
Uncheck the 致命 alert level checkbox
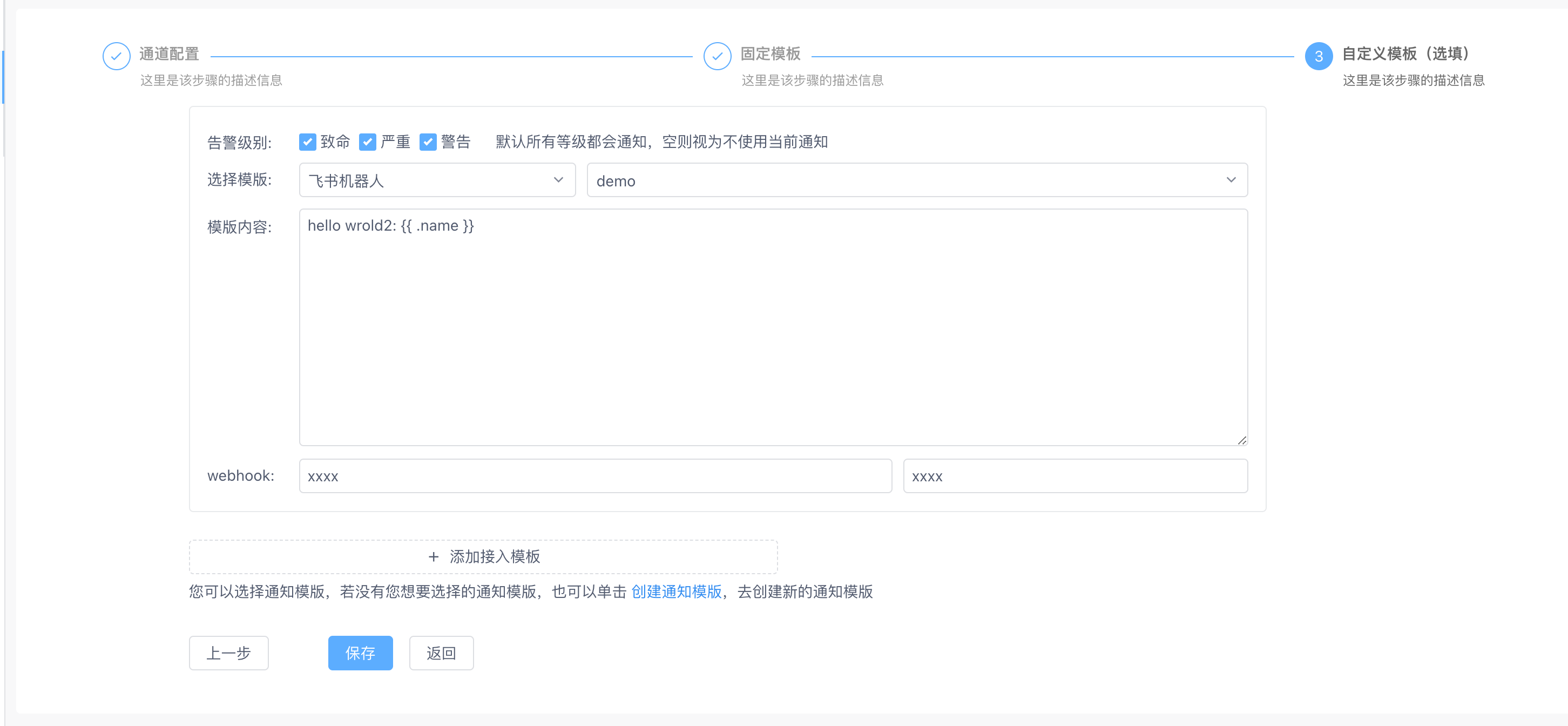point(307,142)
